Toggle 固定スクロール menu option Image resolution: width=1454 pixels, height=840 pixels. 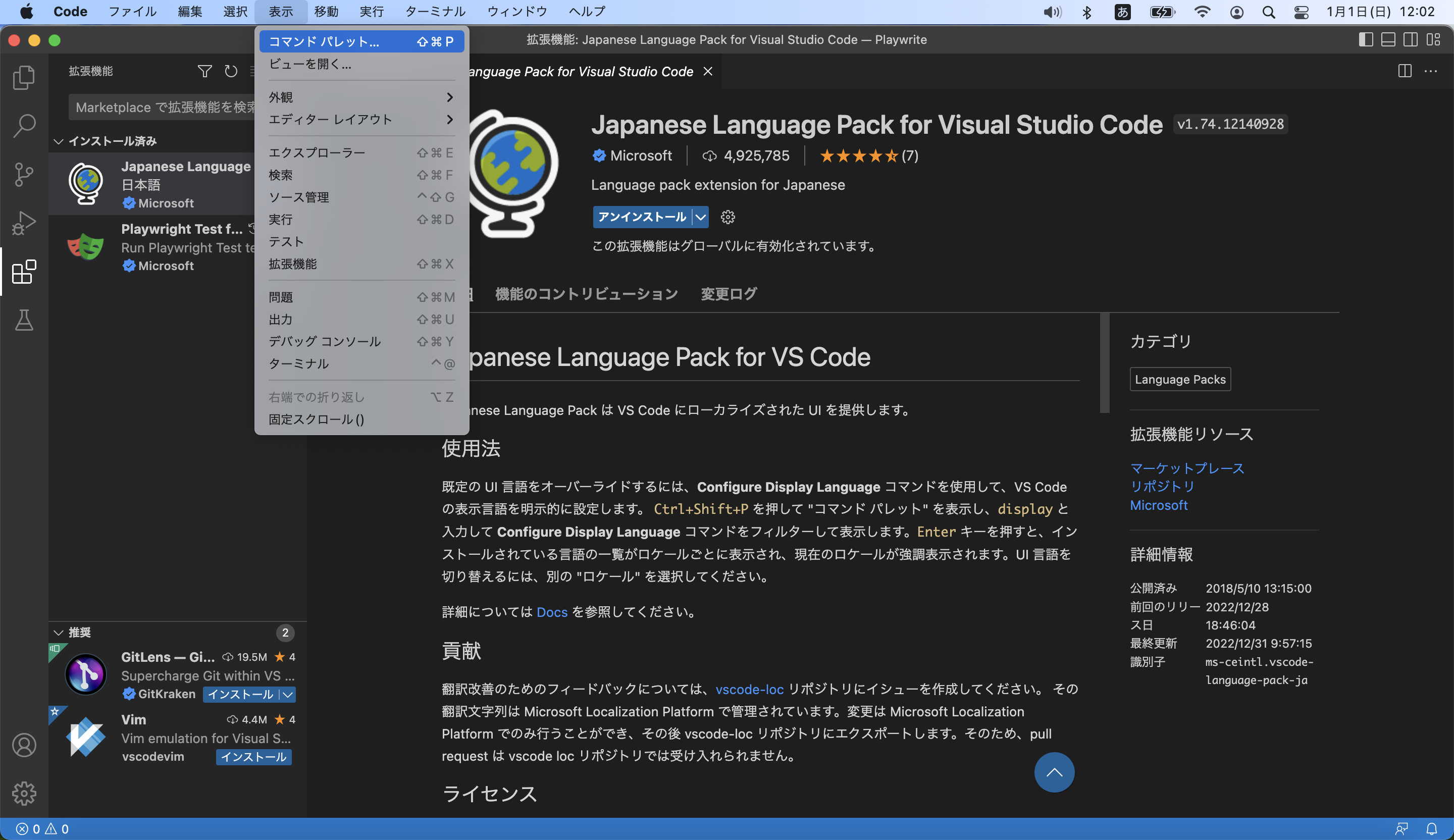coord(361,419)
